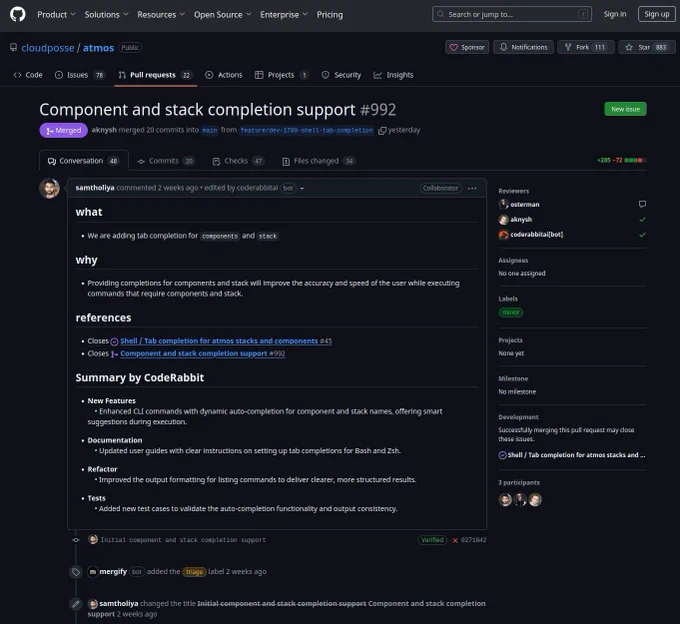Open the Actions tab
The height and width of the screenshot is (624, 680).
pos(224,75)
